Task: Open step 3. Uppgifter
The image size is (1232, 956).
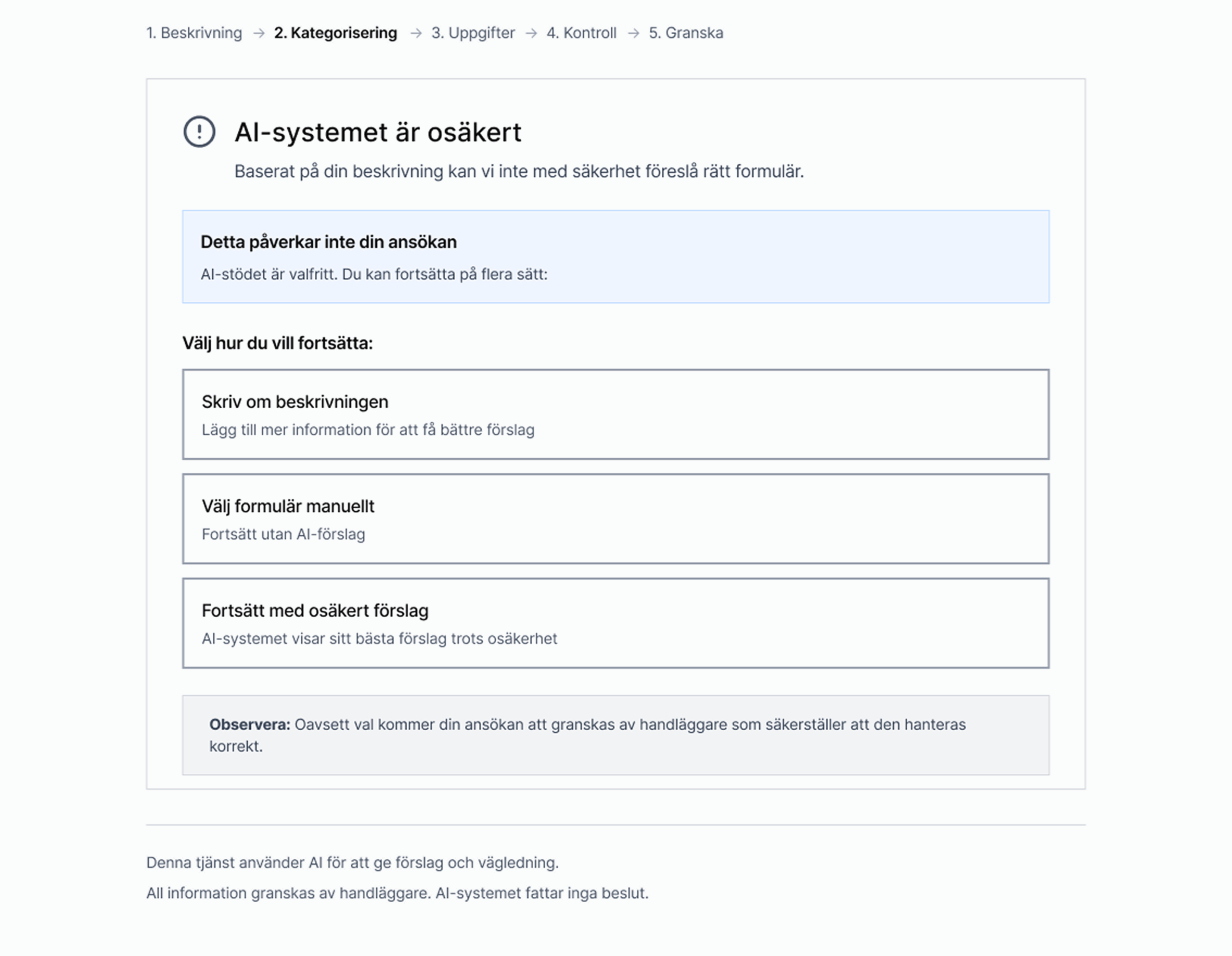Action: click(x=473, y=33)
